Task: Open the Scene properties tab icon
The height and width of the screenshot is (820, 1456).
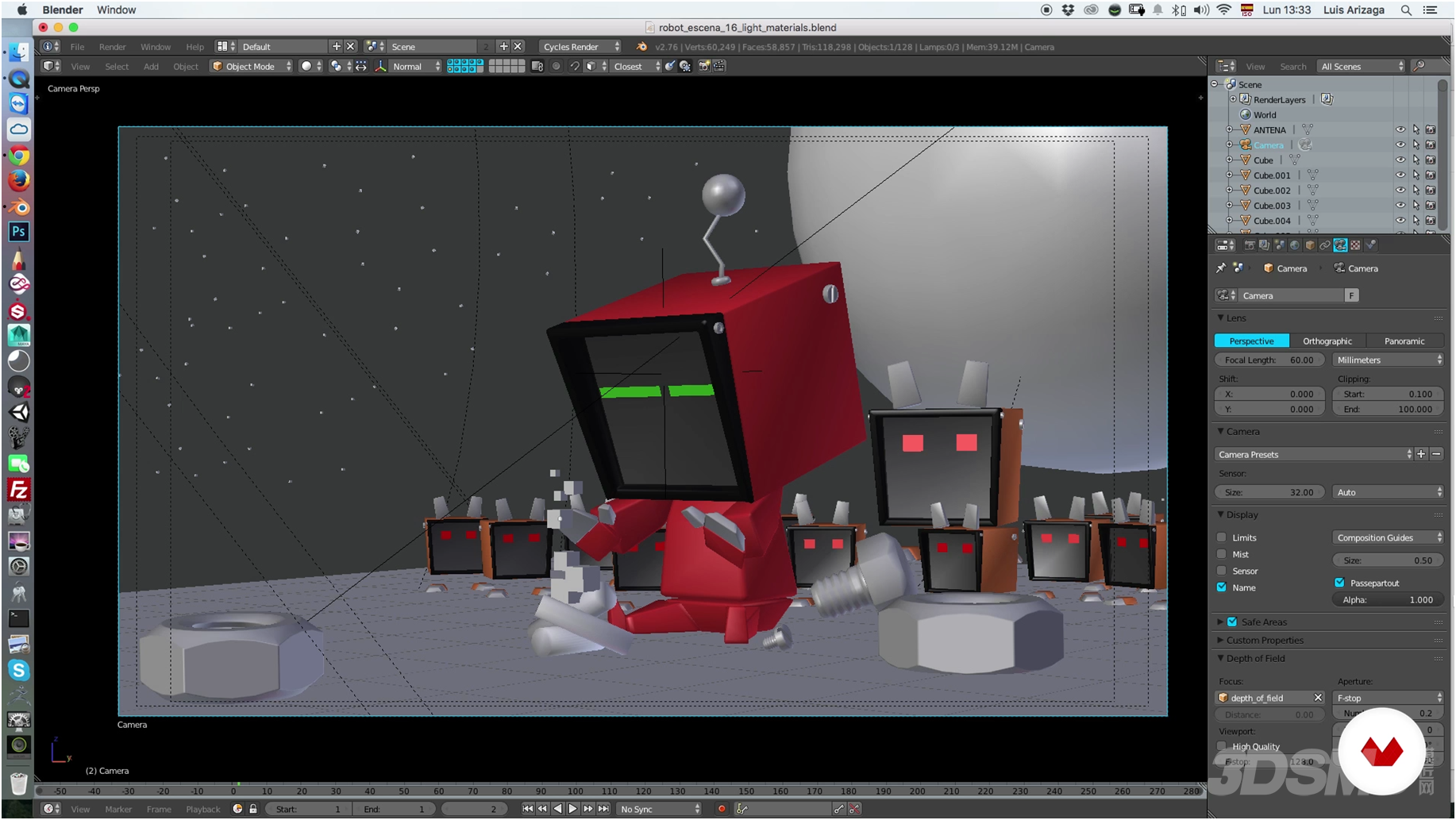Action: (1280, 245)
